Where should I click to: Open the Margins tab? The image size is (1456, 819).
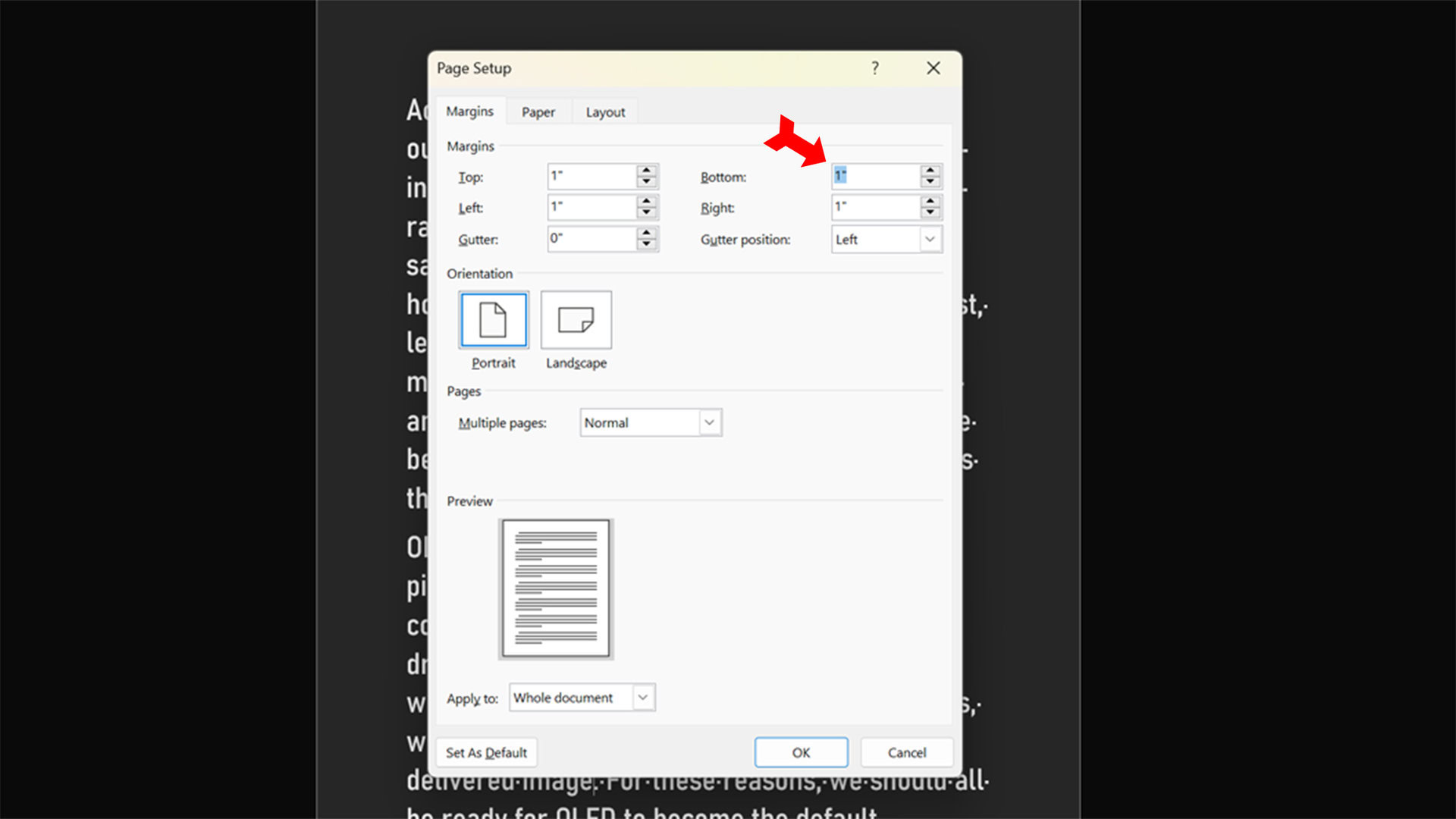469,111
